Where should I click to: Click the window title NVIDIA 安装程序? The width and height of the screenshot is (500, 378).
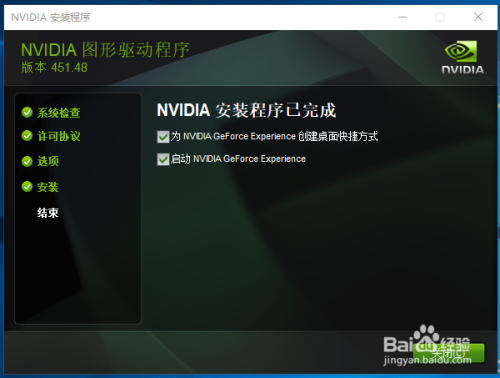point(51,17)
